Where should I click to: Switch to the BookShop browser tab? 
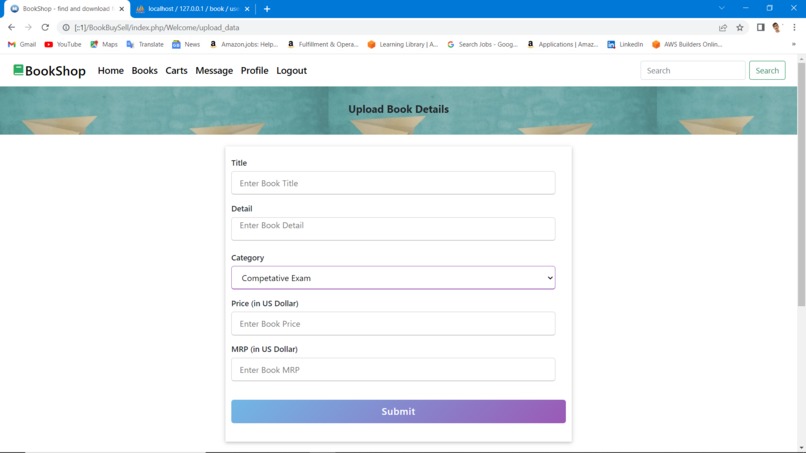pyautogui.click(x=67, y=9)
